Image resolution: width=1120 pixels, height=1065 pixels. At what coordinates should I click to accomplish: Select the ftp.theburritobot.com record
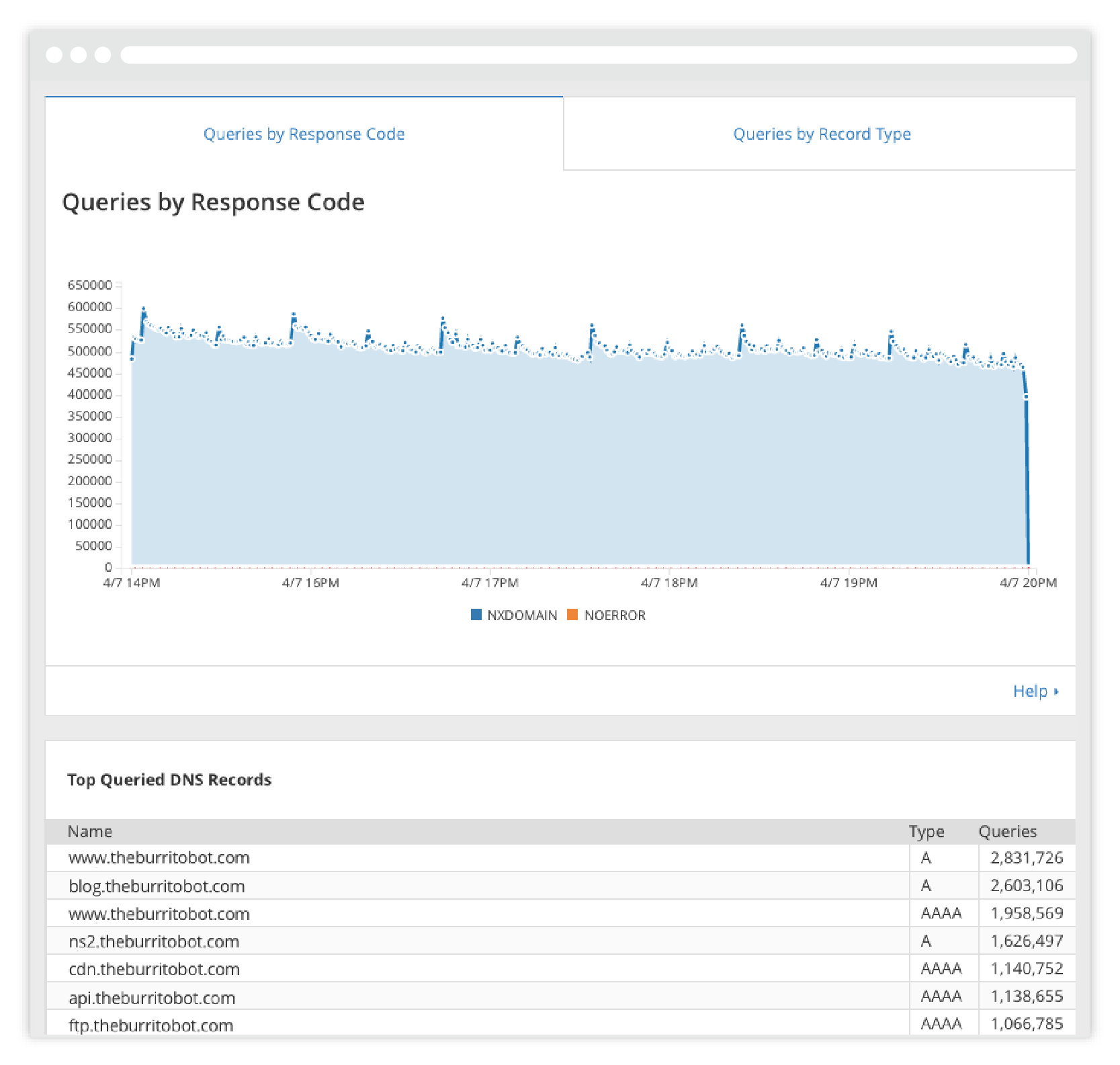tap(151, 1025)
